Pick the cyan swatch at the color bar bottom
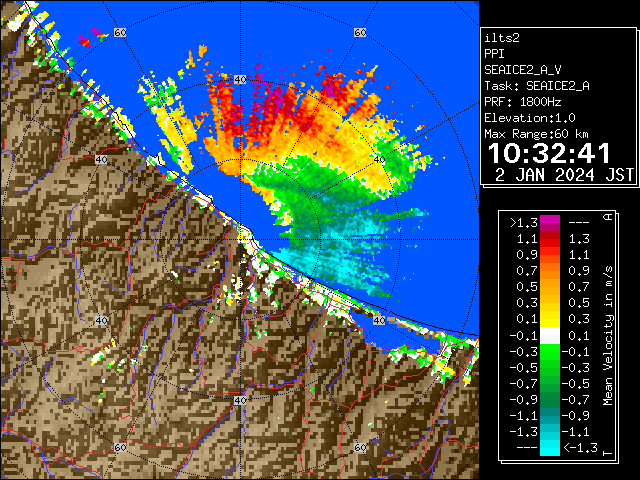 click(x=550, y=447)
